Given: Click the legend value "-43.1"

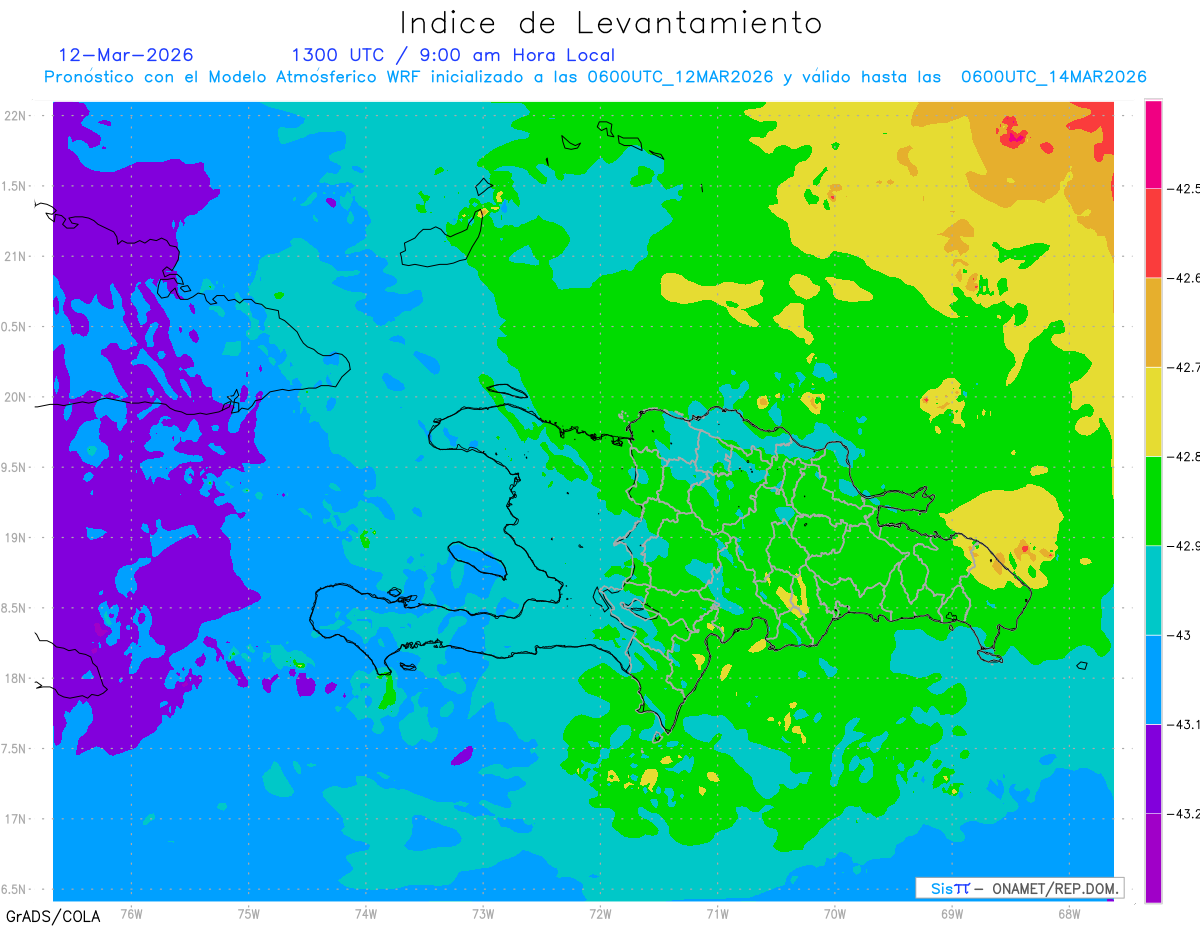Looking at the screenshot, I should coord(1184,724).
